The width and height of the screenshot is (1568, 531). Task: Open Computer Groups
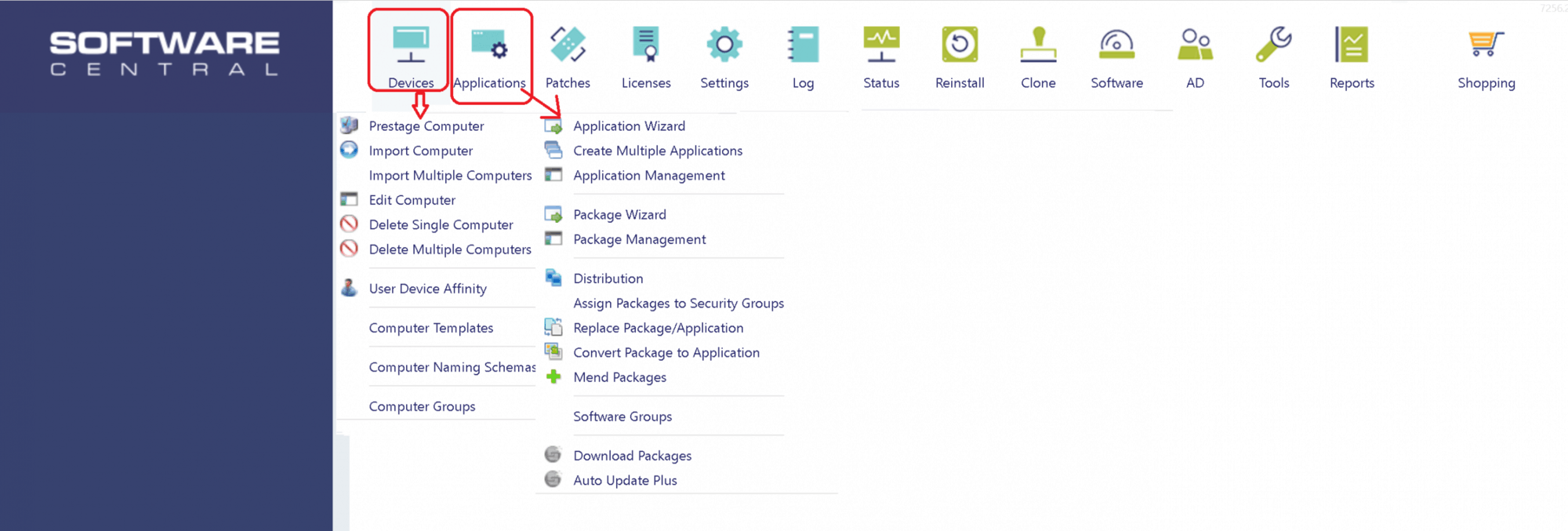[423, 406]
